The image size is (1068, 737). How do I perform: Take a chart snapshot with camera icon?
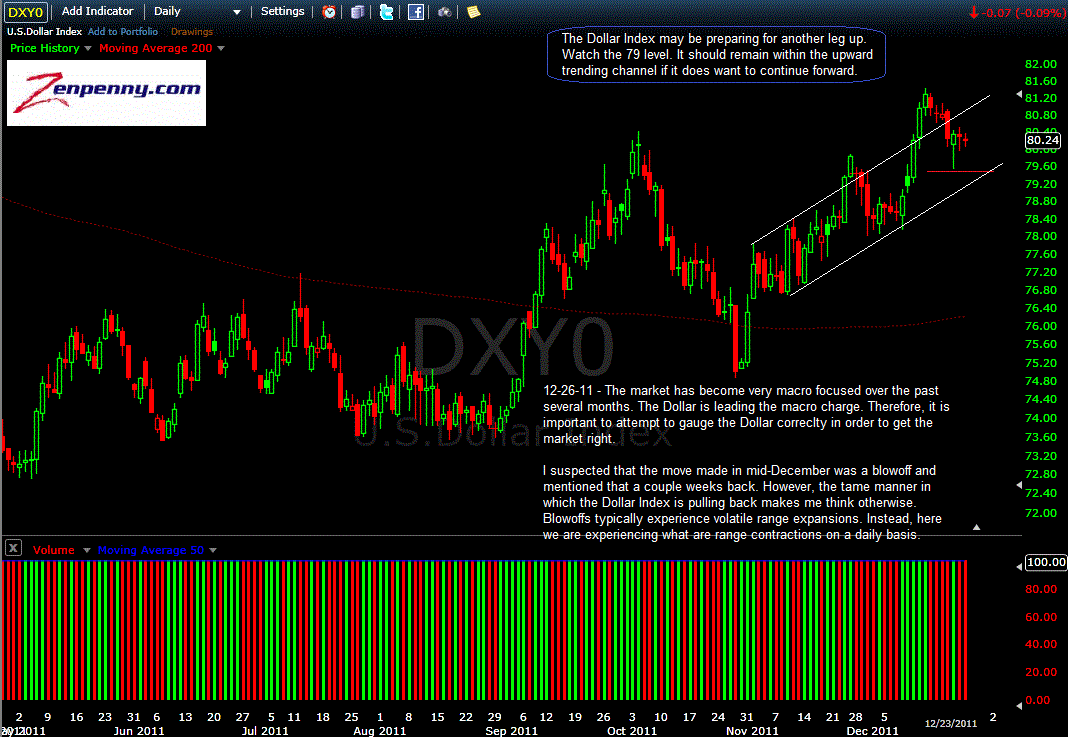(x=445, y=12)
